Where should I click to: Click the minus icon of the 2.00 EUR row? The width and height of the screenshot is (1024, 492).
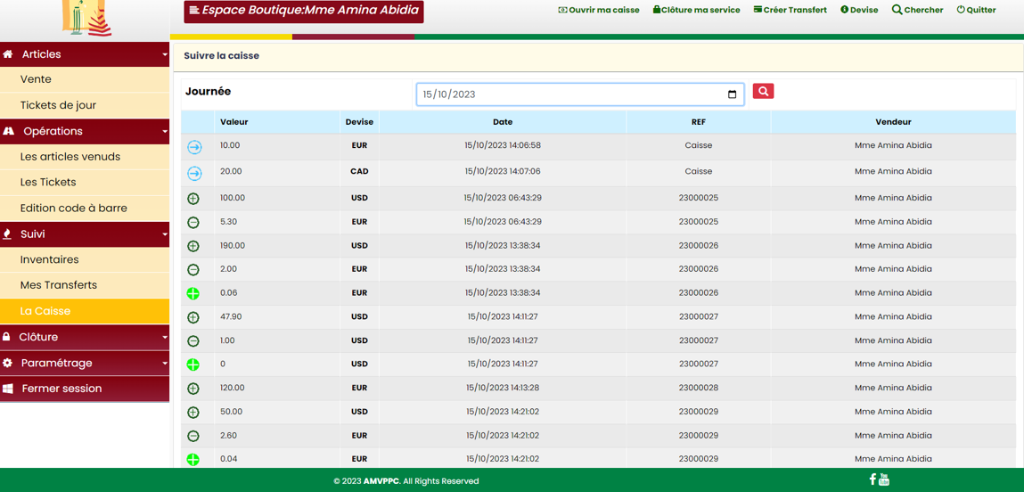point(193,270)
